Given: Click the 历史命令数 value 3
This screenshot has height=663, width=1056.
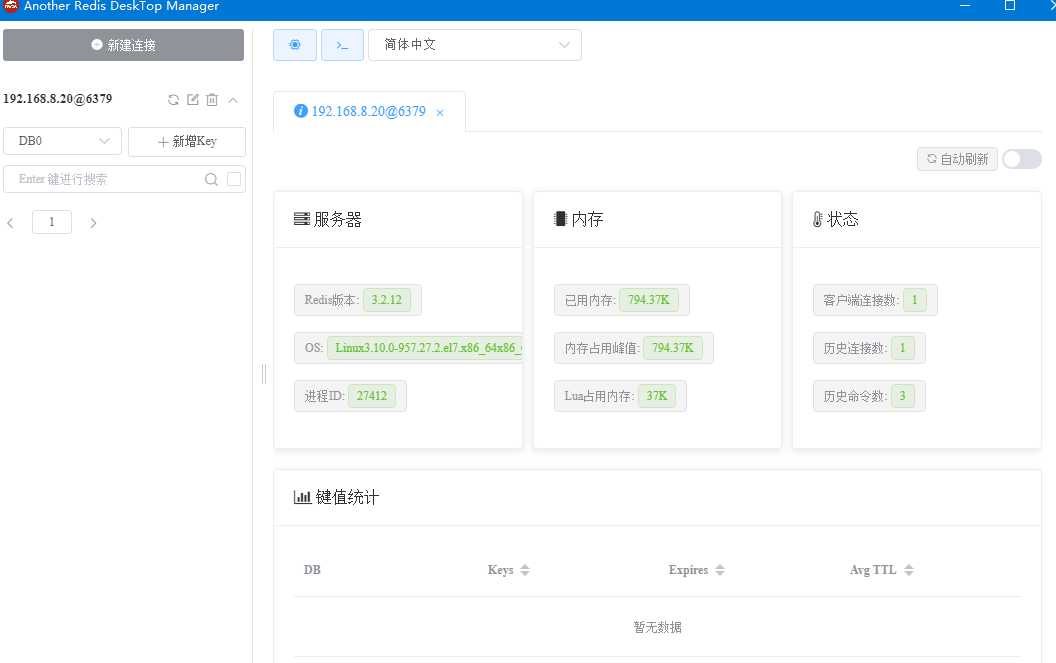Looking at the screenshot, I should [x=902, y=396].
